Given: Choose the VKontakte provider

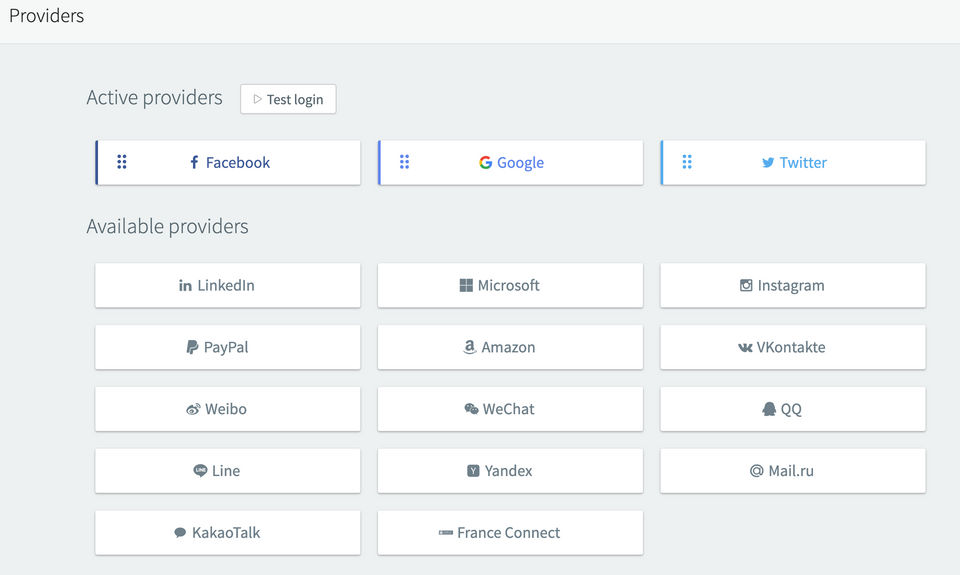Looking at the screenshot, I should pos(792,348).
